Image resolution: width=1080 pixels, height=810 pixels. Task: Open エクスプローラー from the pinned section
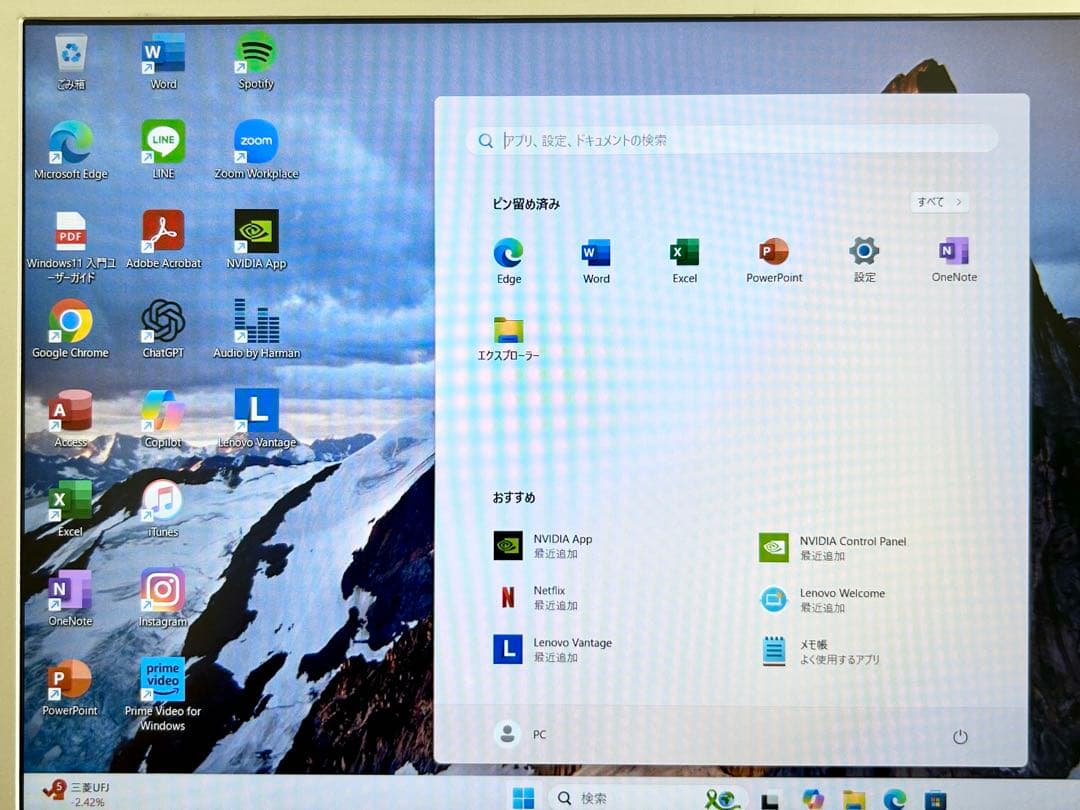508,334
